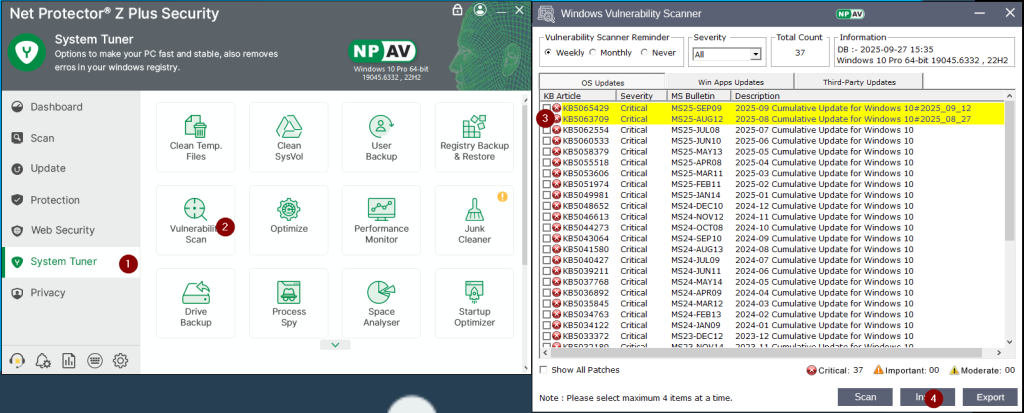Check the box for KB5062554 update
The image size is (1024, 413).
coord(547,130)
